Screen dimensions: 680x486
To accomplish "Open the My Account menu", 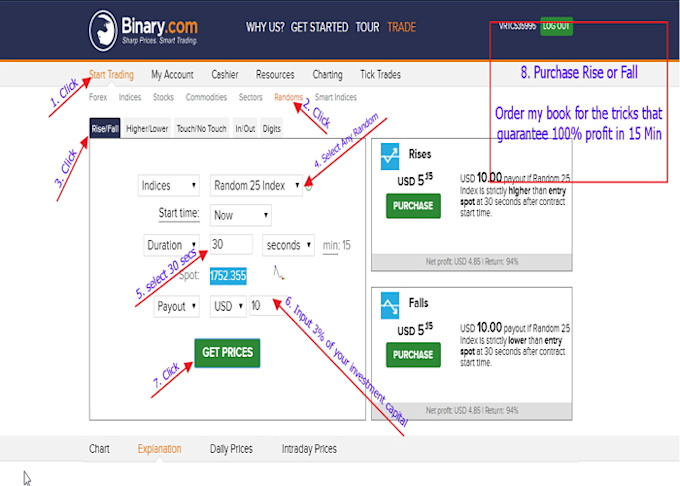I will point(172,75).
